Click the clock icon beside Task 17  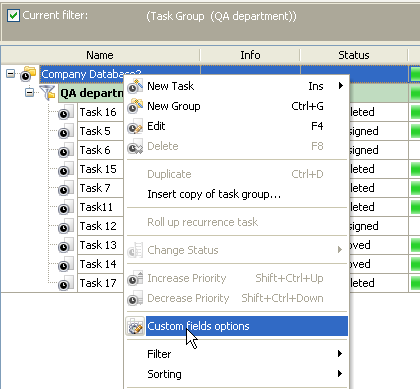[x=66, y=283]
